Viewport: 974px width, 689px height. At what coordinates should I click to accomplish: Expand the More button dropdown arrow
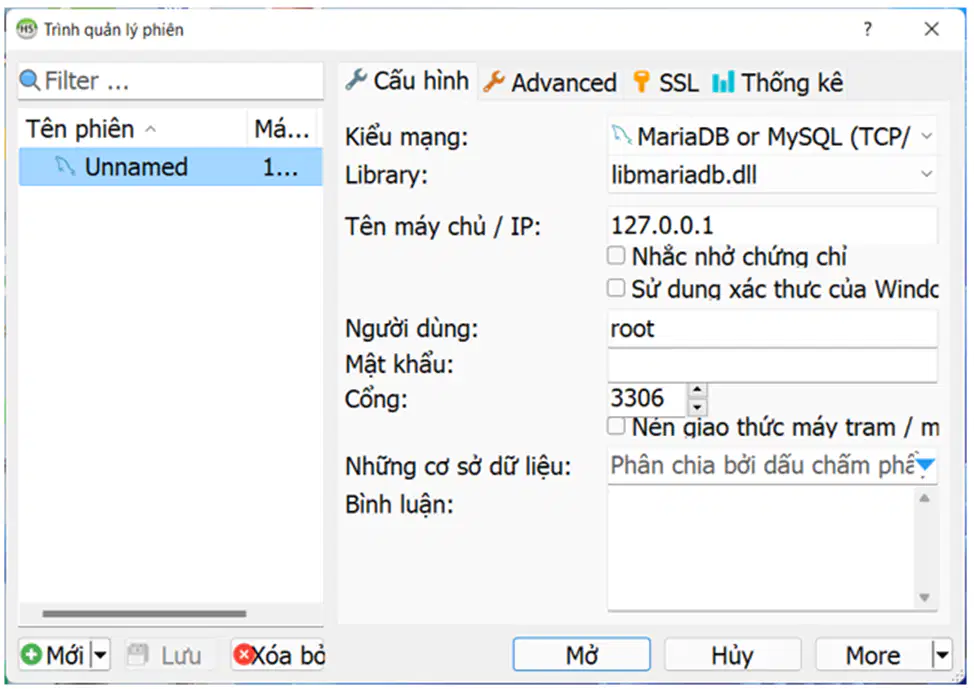[942, 654]
